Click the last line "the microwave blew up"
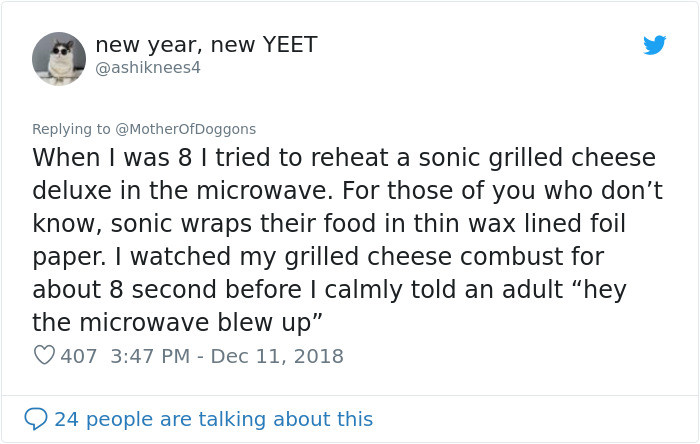Screen dimensions: 700x444 tap(177, 323)
